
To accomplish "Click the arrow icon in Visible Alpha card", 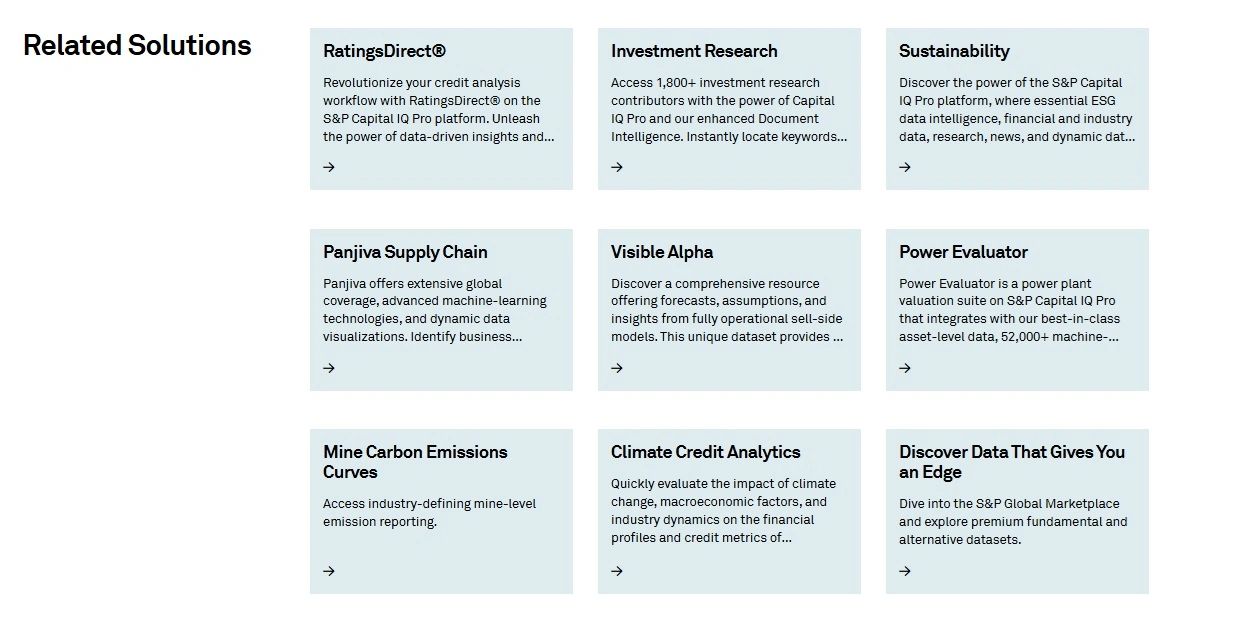I will pos(617,368).
